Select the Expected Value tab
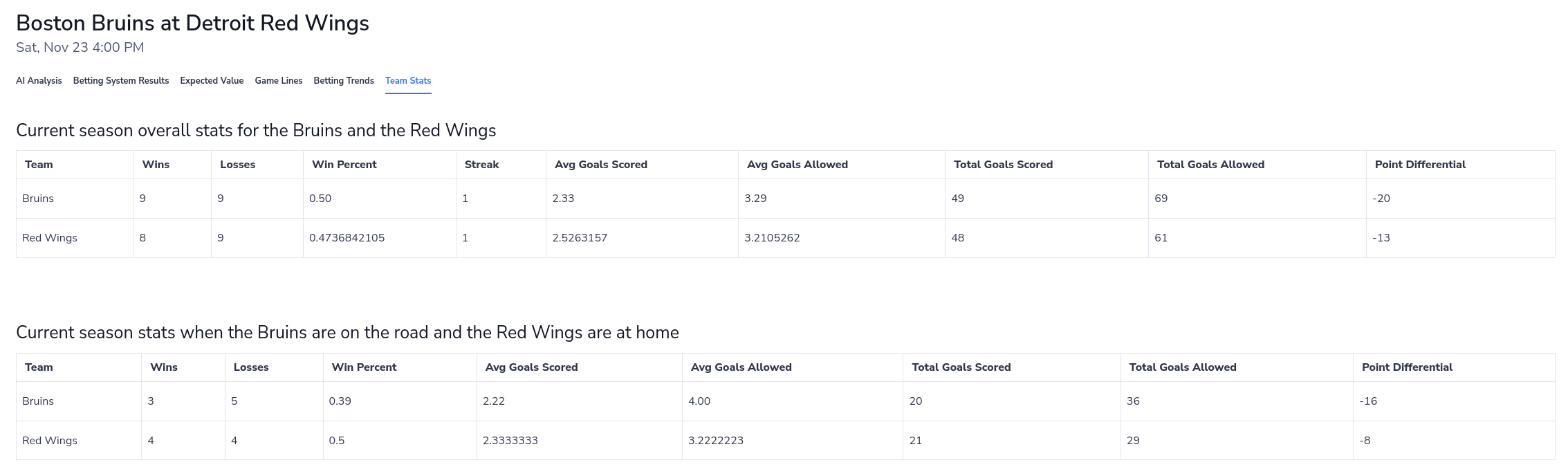Viewport: 1568px width, 476px height. point(211,81)
